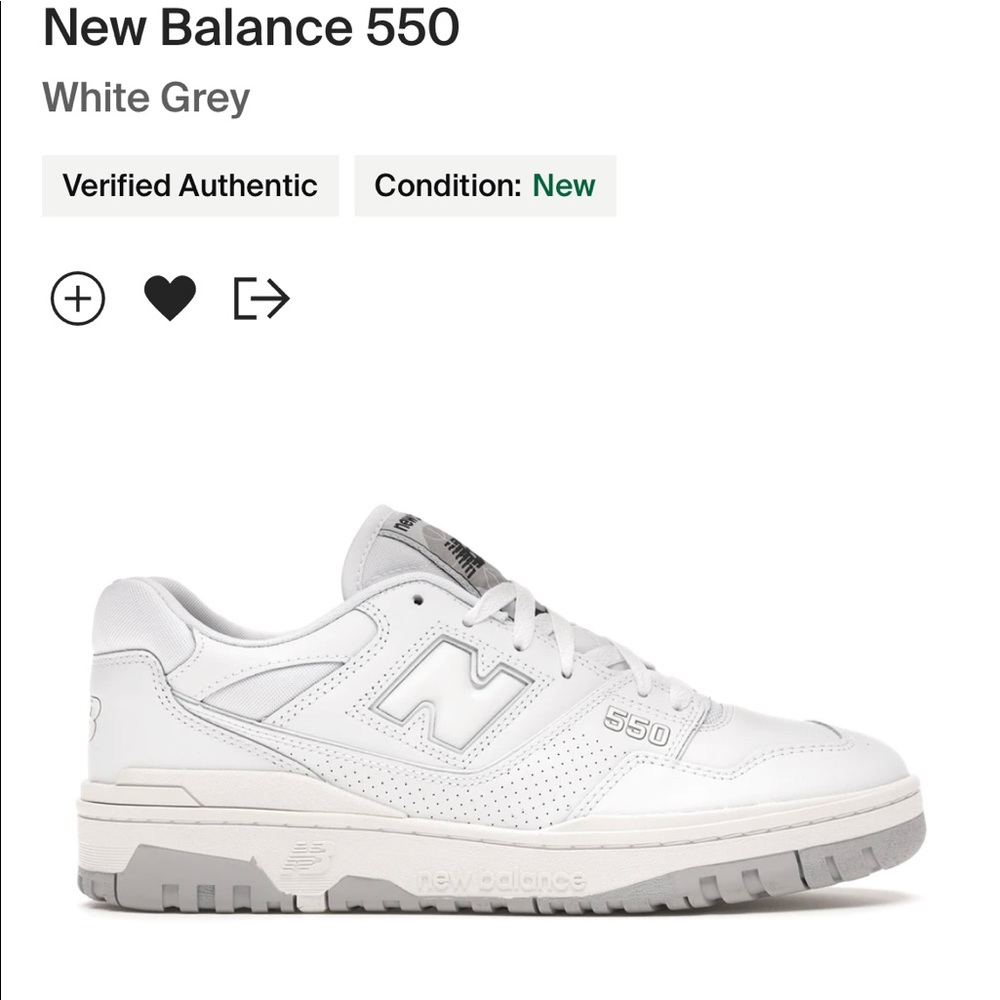1000x1000 pixels.
Task: Click the 550 logo on the shoe
Action: click(637, 727)
